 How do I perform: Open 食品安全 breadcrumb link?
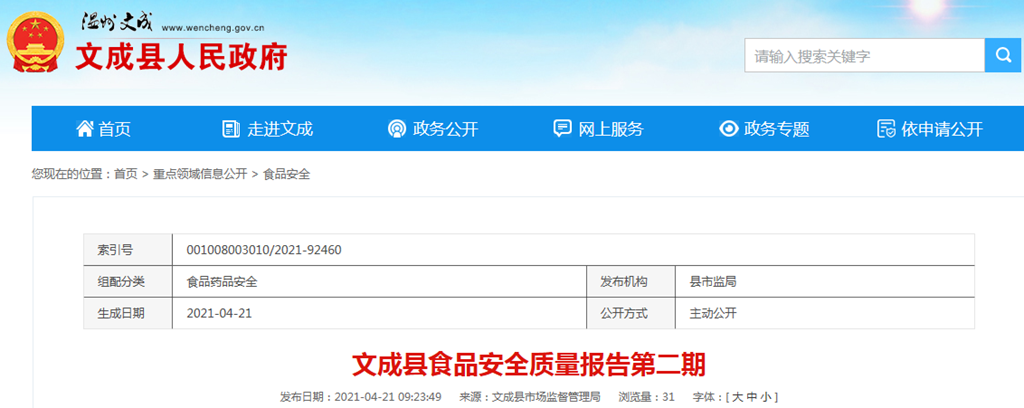point(286,174)
